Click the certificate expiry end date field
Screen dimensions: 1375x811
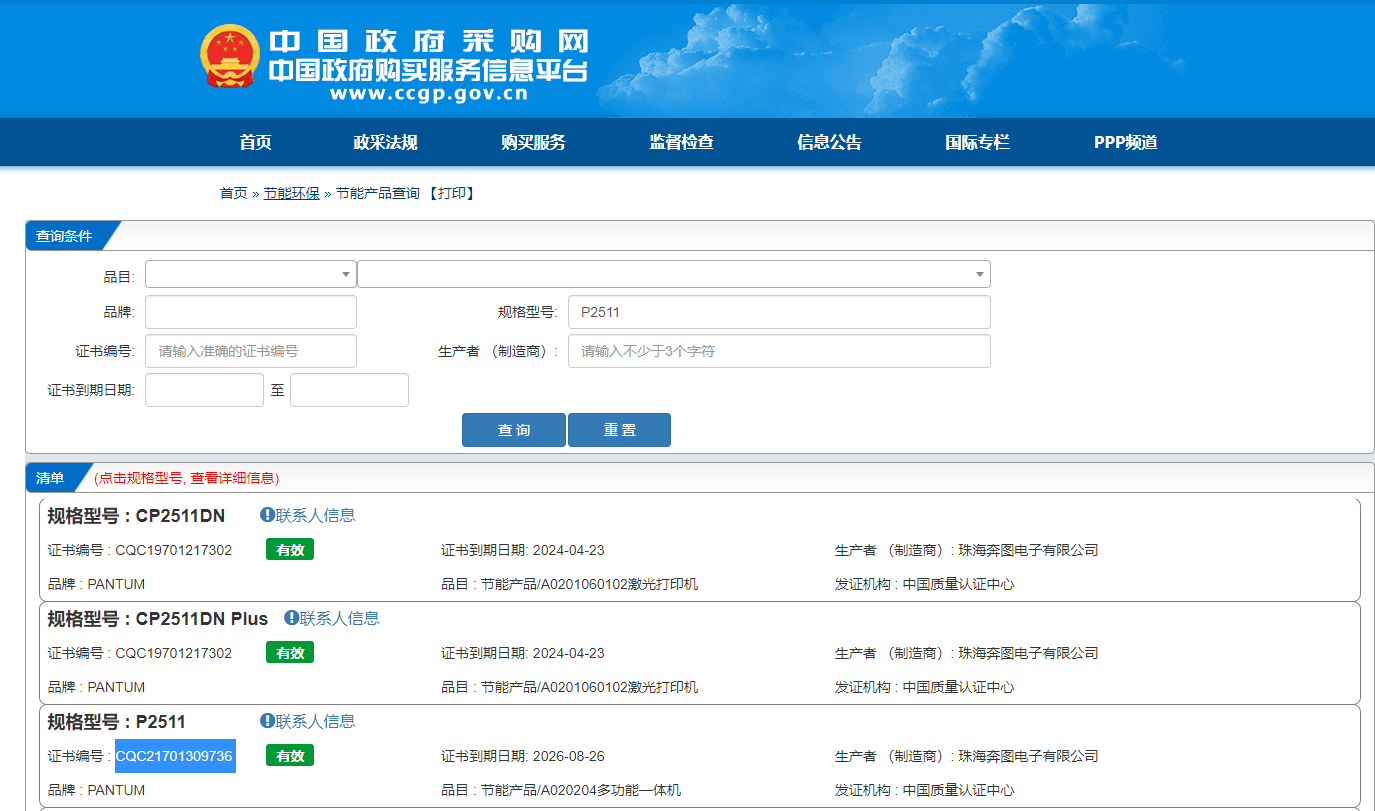[349, 390]
